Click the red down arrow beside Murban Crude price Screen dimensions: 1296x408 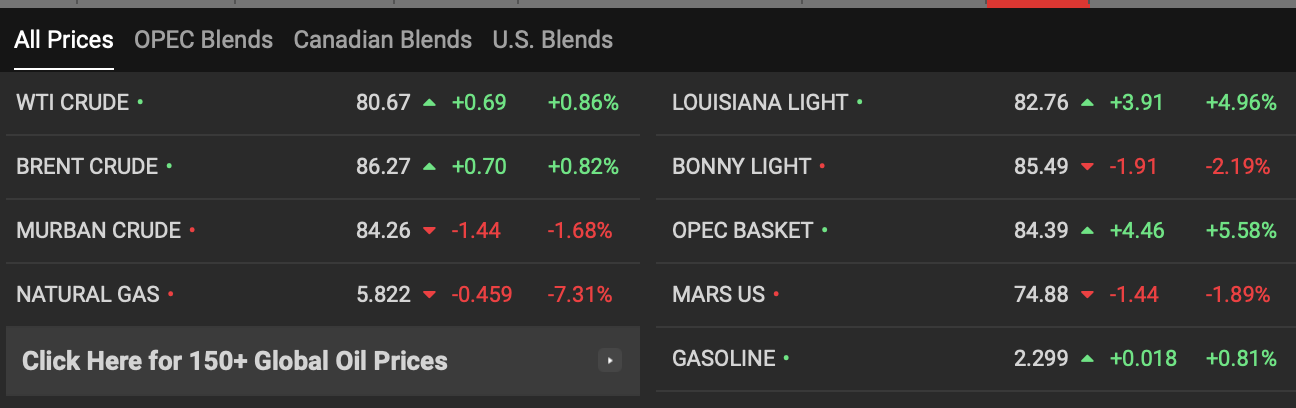[x=429, y=231]
